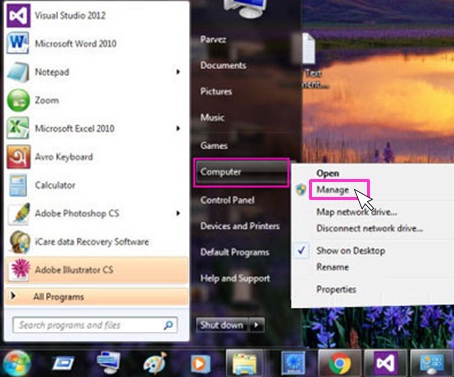The width and height of the screenshot is (454, 377).
Task: Launch the Zoom program icon
Action: (x=18, y=100)
